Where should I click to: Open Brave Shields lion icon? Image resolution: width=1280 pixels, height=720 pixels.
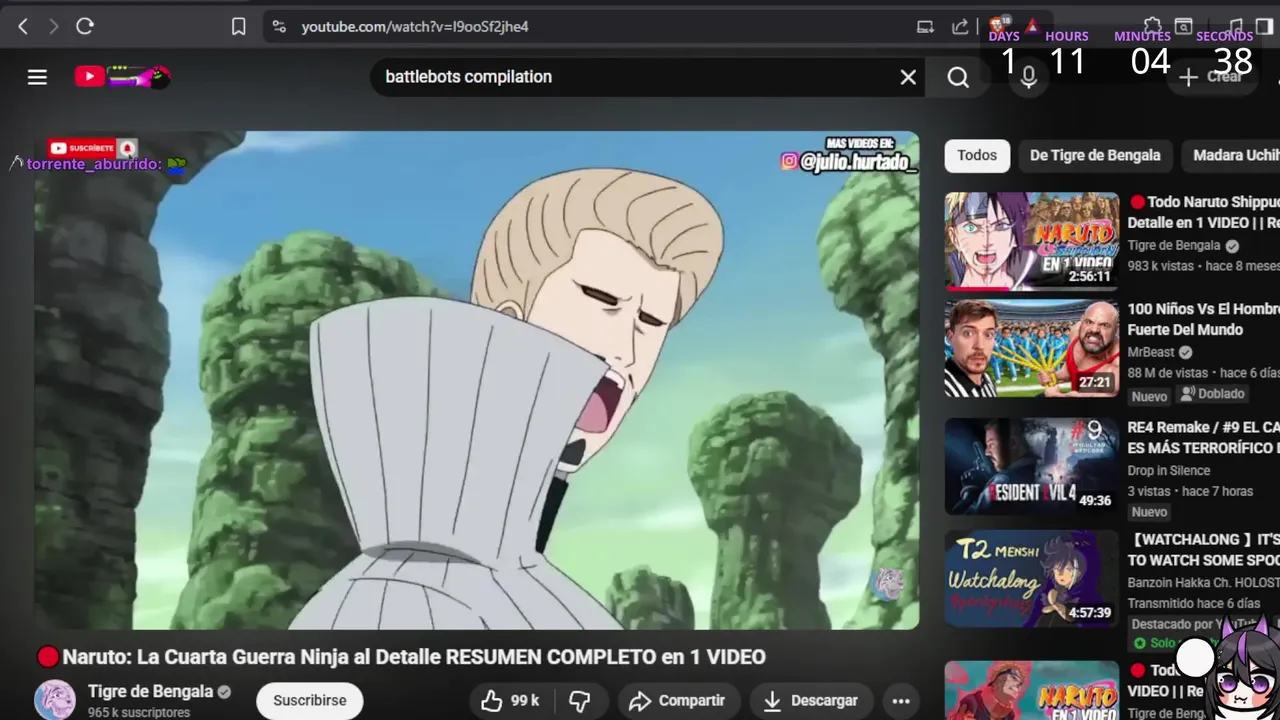pos(999,26)
